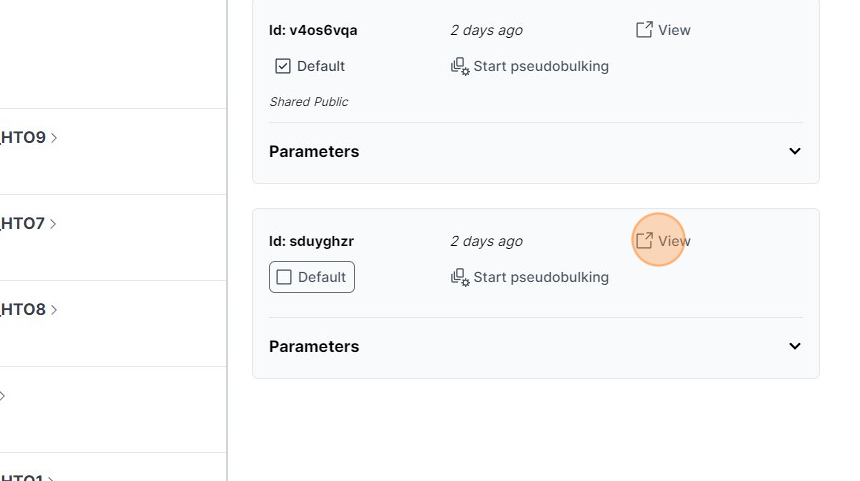Expand Parameters in the sduyghzr card
This screenshot has height=481, width=860.
pyautogui.click(x=795, y=346)
